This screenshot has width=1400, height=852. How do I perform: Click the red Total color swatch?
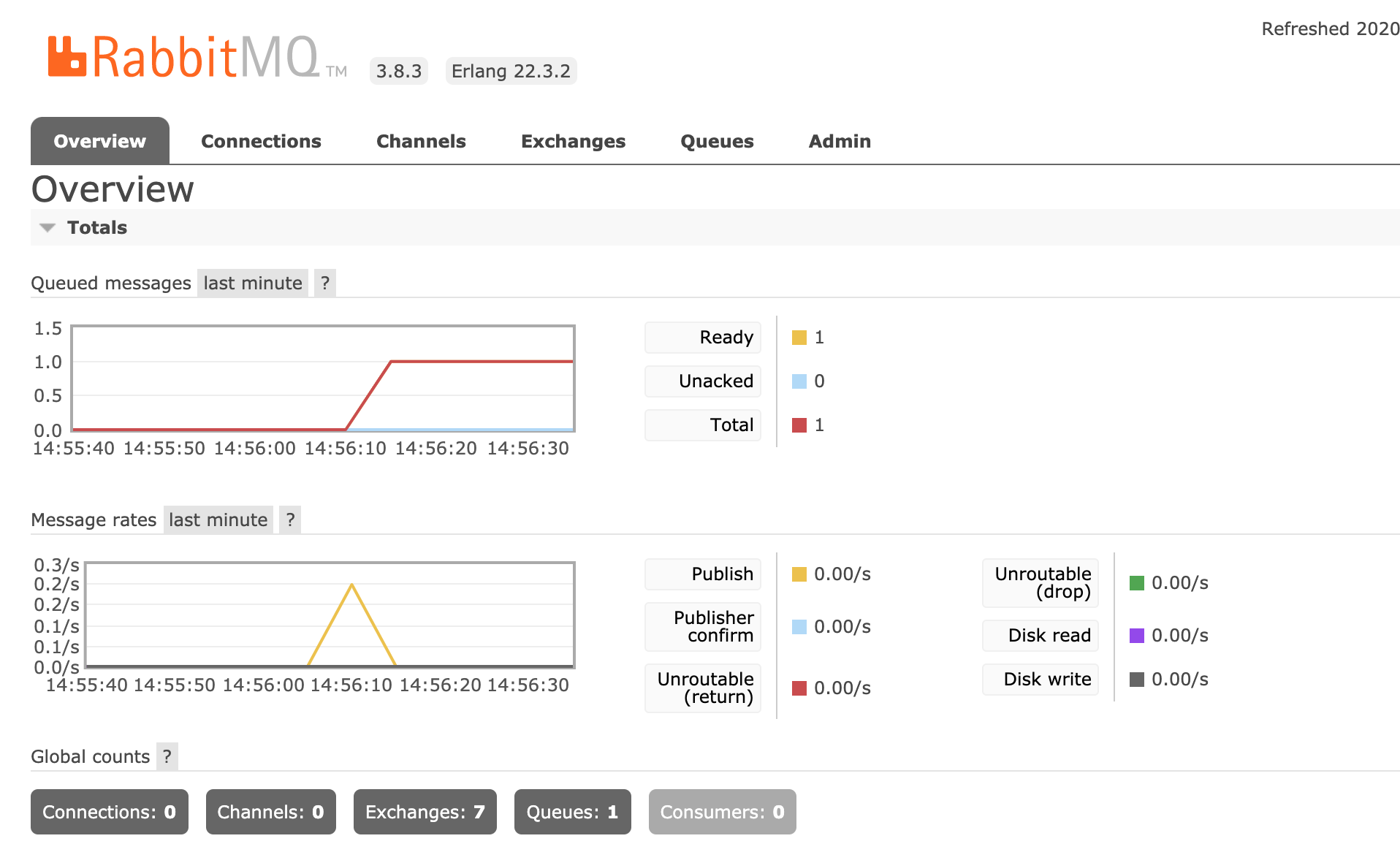click(799, 425)
